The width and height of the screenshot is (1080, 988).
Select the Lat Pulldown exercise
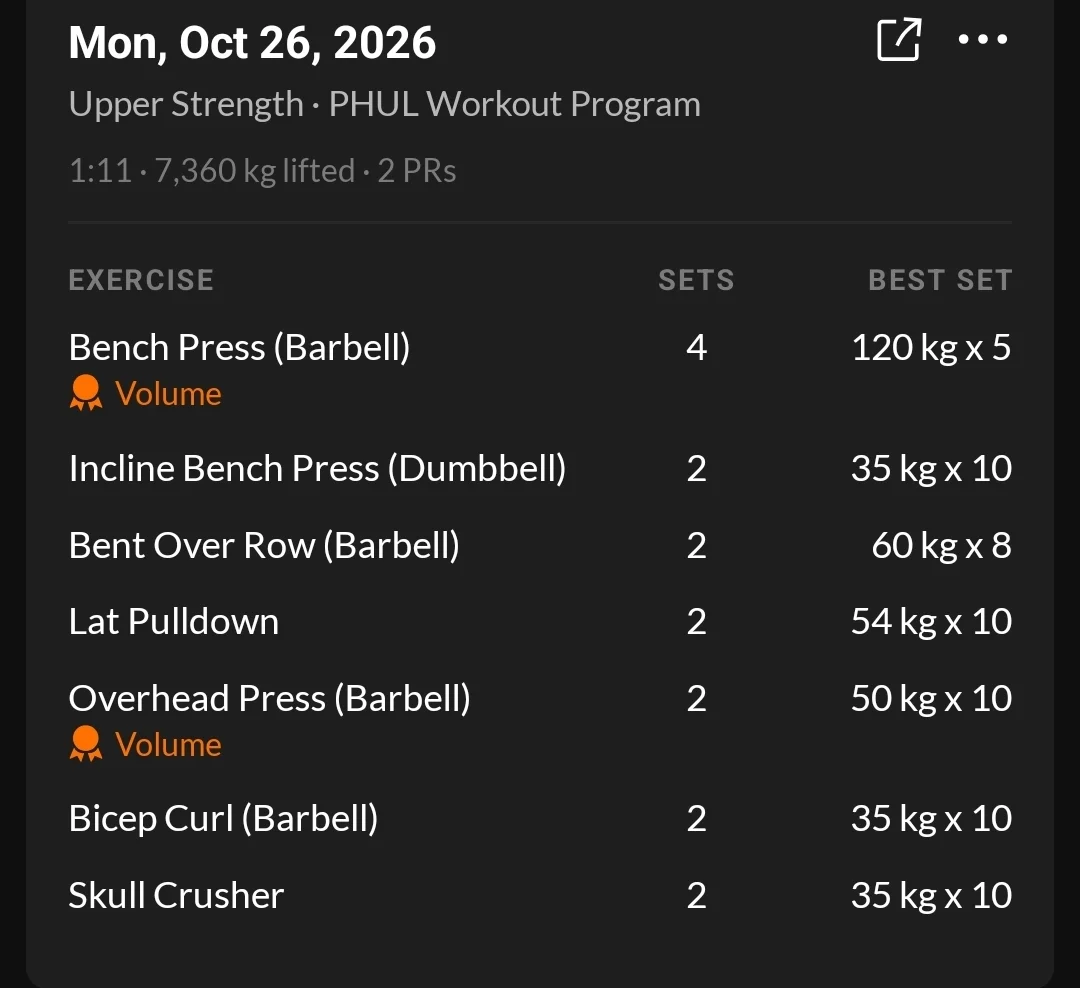click(x=174, y=621)
